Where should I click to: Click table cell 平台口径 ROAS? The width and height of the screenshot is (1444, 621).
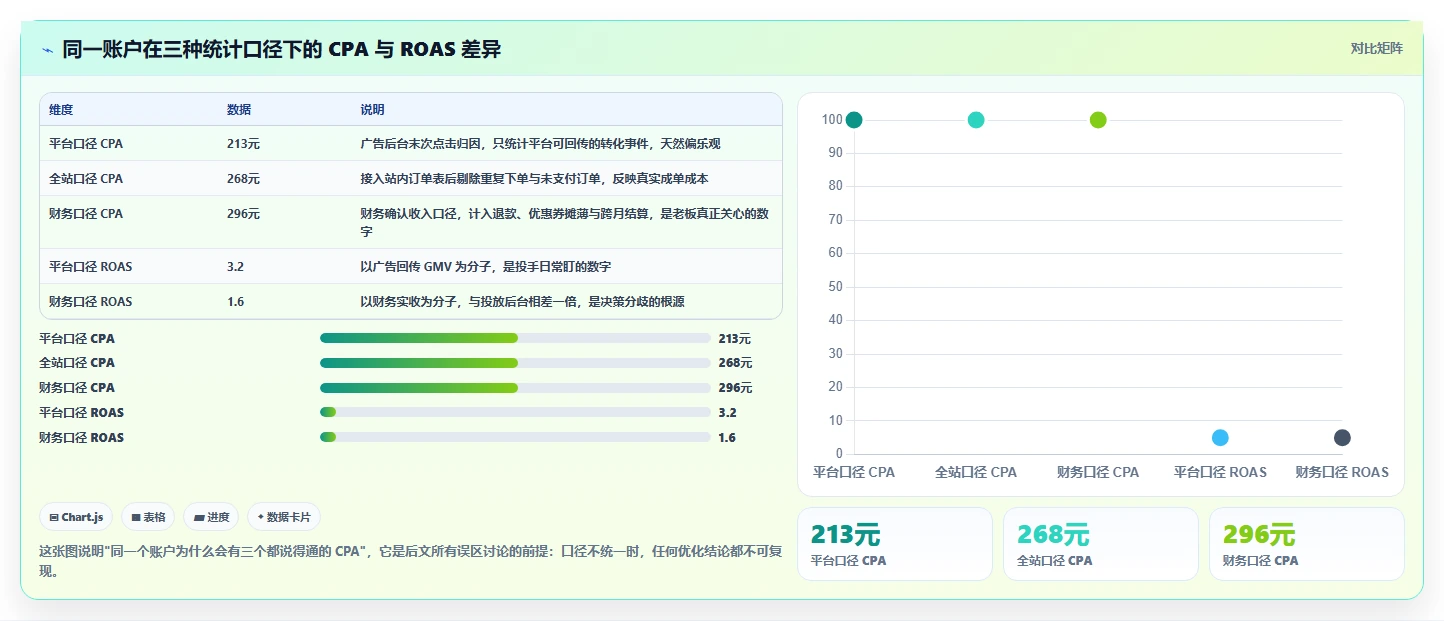click(90, 267)
